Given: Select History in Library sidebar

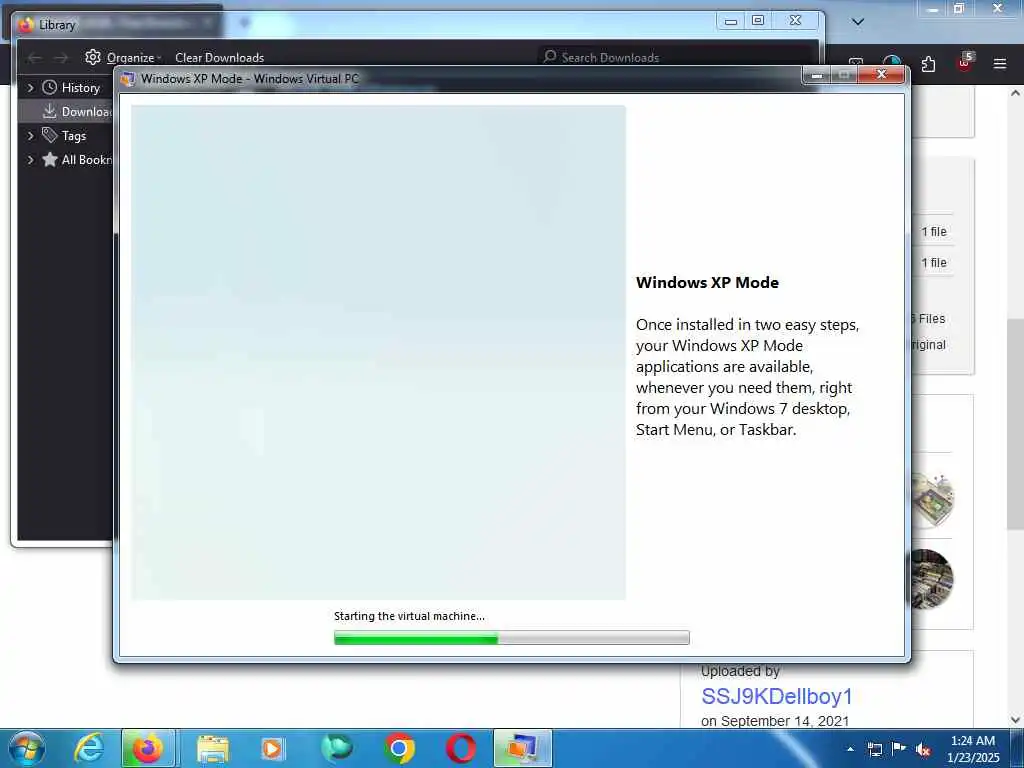Looking at the screenshot, I should [x=71, y=88].
